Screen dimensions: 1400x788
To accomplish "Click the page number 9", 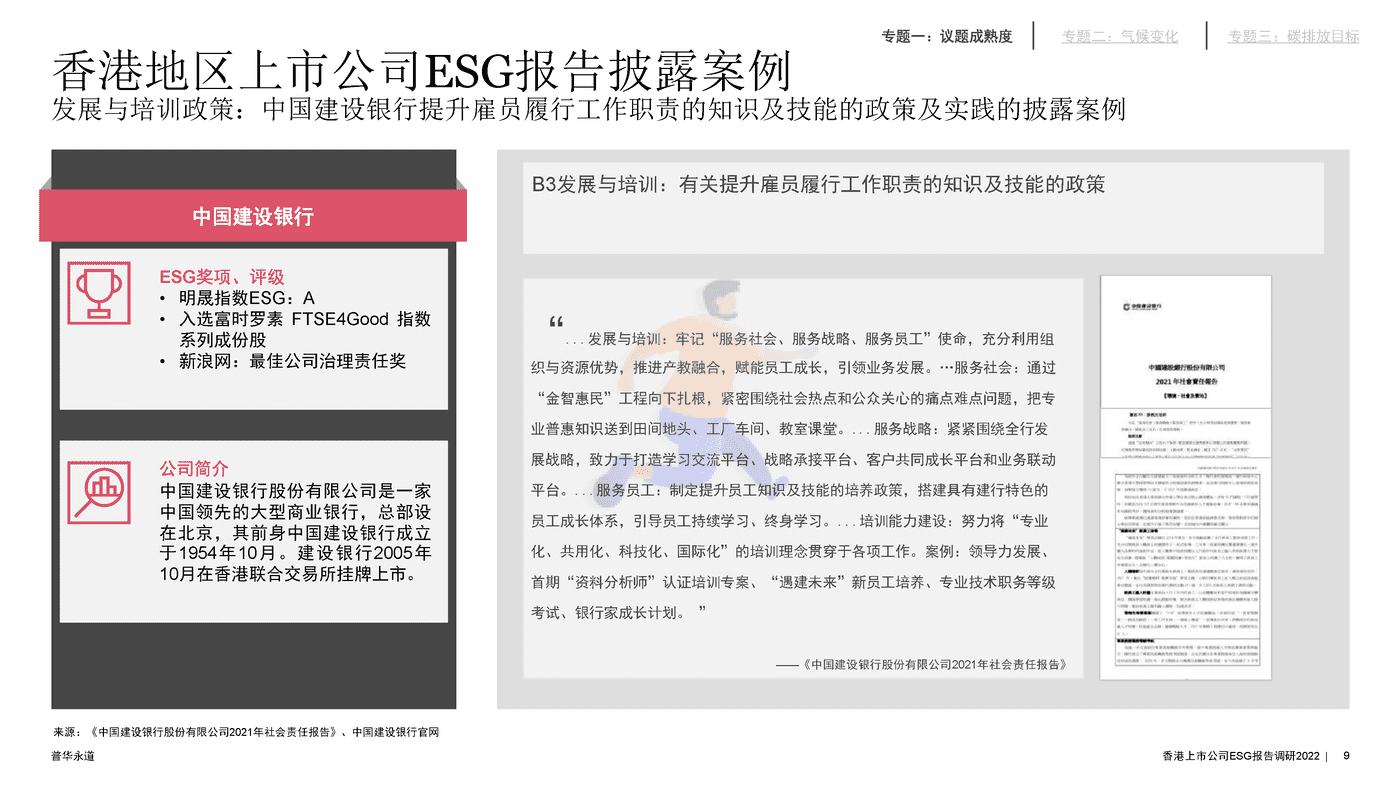I will pos(1346,756).
